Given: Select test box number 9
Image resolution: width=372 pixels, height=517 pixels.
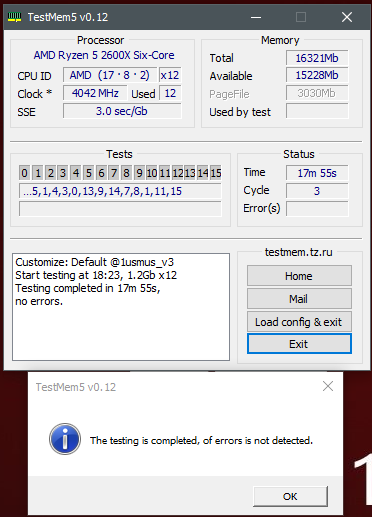Looking at the screenshot, I should [139, 173].
